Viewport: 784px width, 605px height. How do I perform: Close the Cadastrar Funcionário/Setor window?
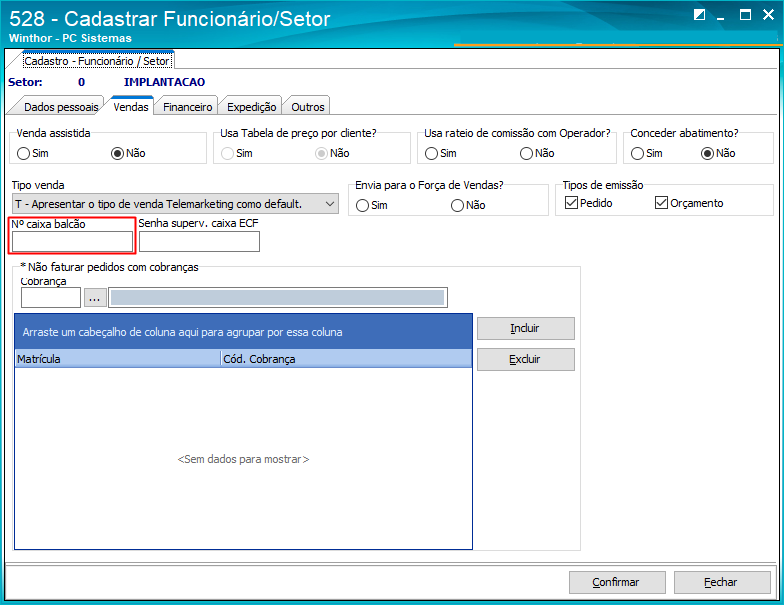[x=768, y=14]
